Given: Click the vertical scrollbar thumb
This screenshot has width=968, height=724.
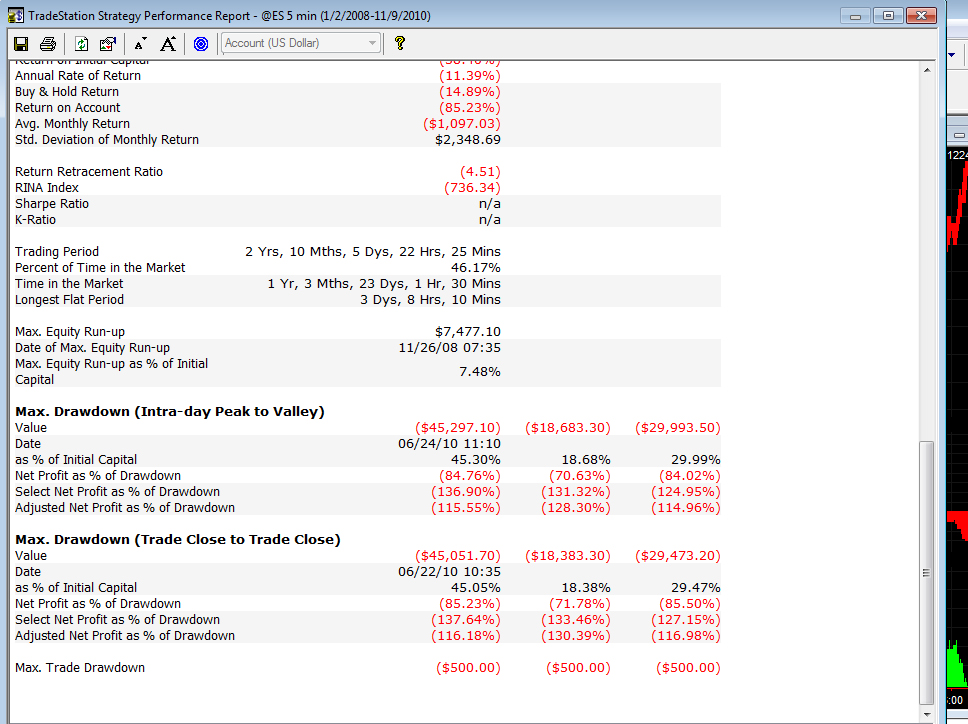Looking at the screenshot, I should 927,573.
